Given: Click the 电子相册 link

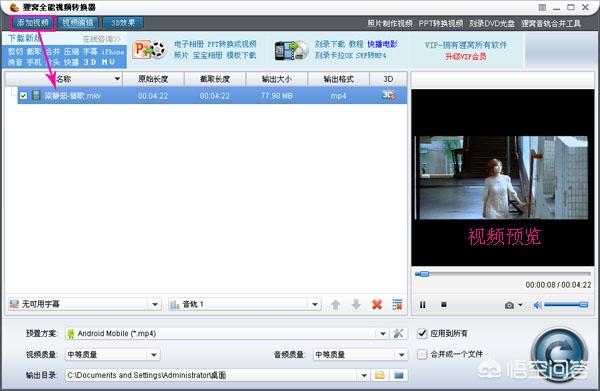Looking at the screenshot, I should tap(189, 44).
